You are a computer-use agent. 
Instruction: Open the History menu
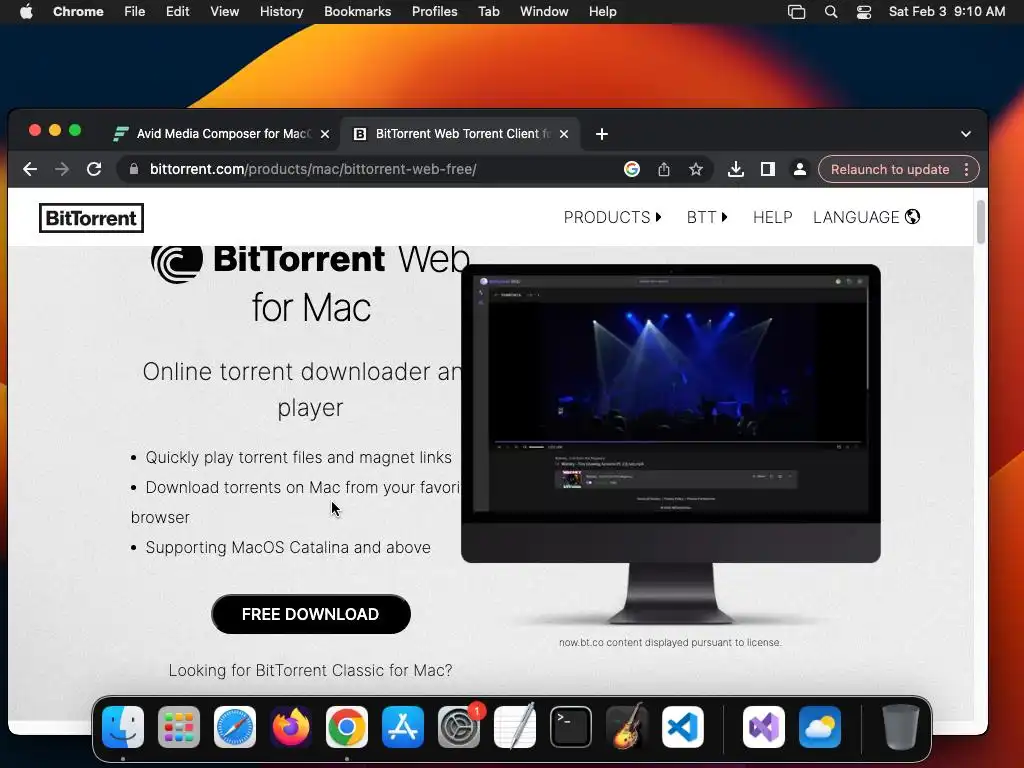pyautogui.click(x=281, y=12)
